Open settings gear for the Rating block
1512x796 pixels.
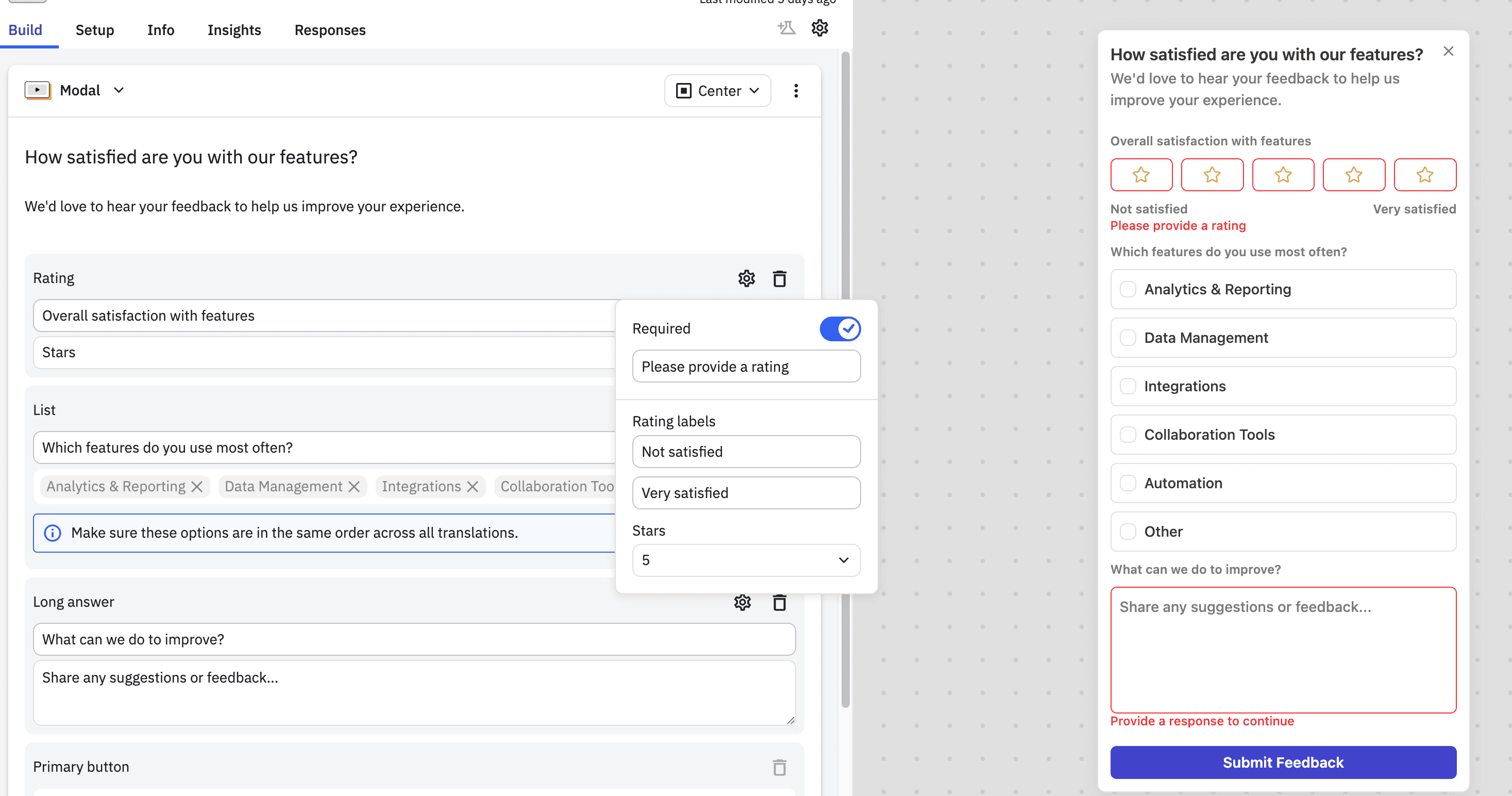746,278
